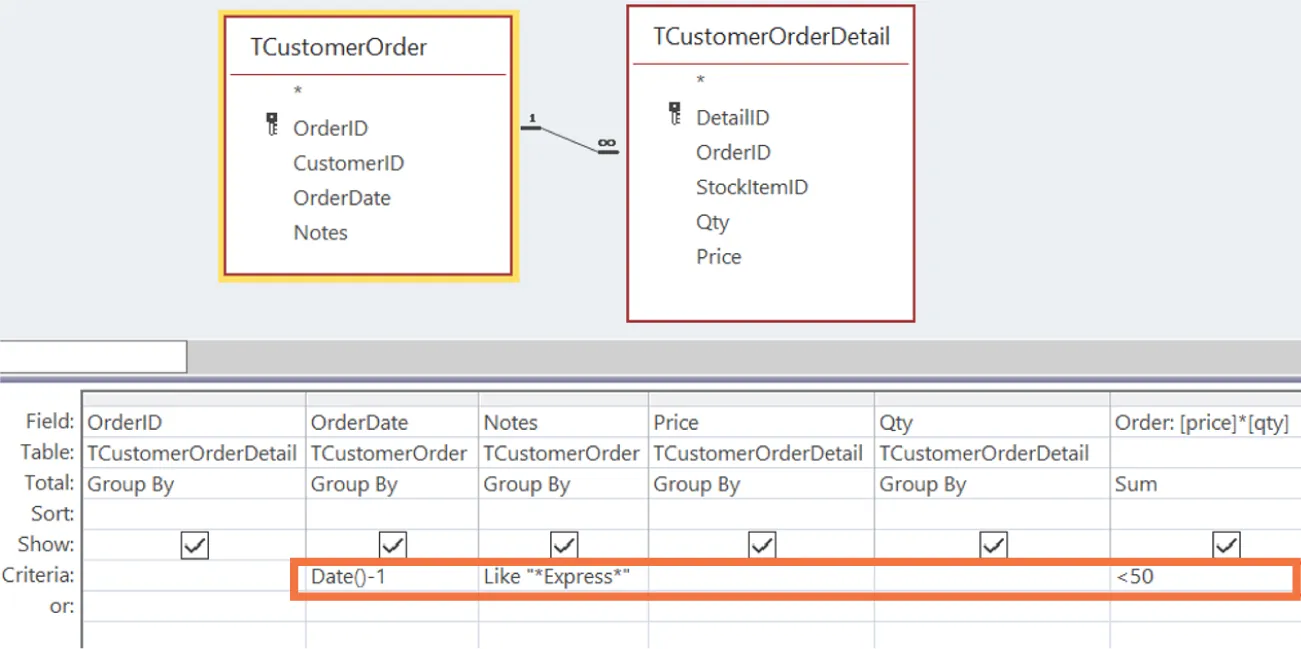Click the infinity symbol on the join line
The image size is (1301, 649).
click(607, 143)
